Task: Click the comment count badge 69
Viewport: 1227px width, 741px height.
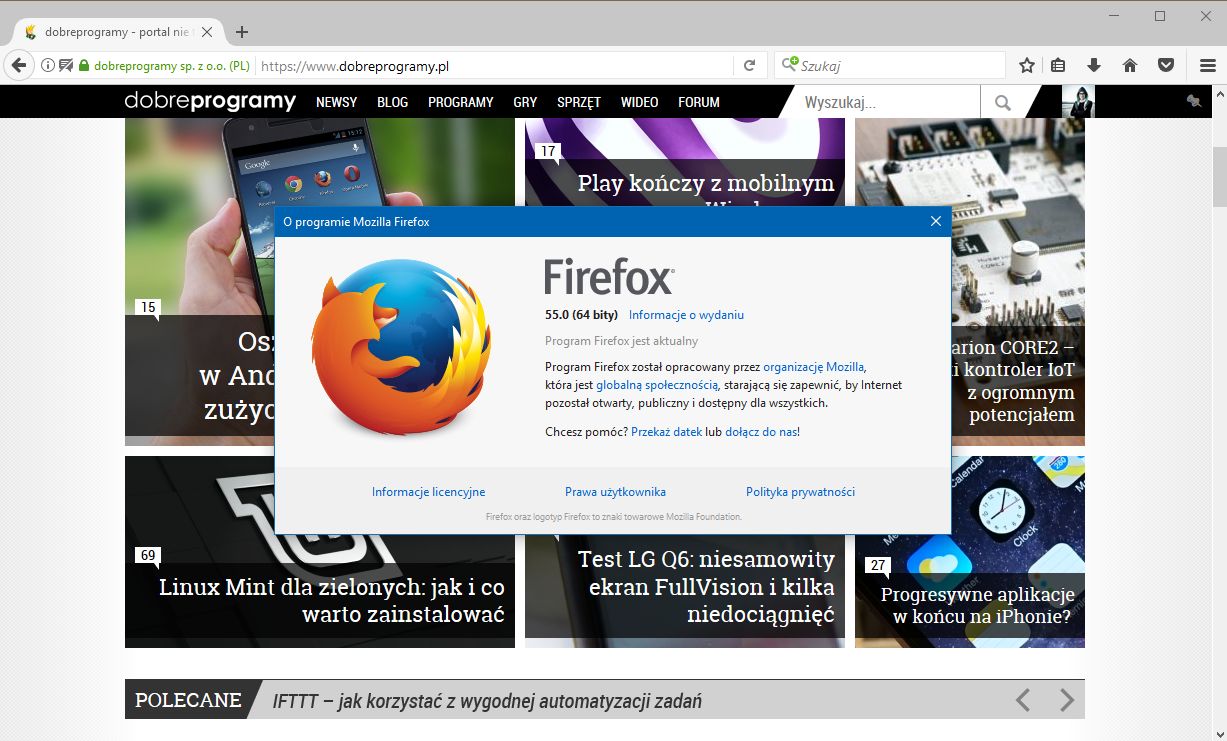Action: 148,555
